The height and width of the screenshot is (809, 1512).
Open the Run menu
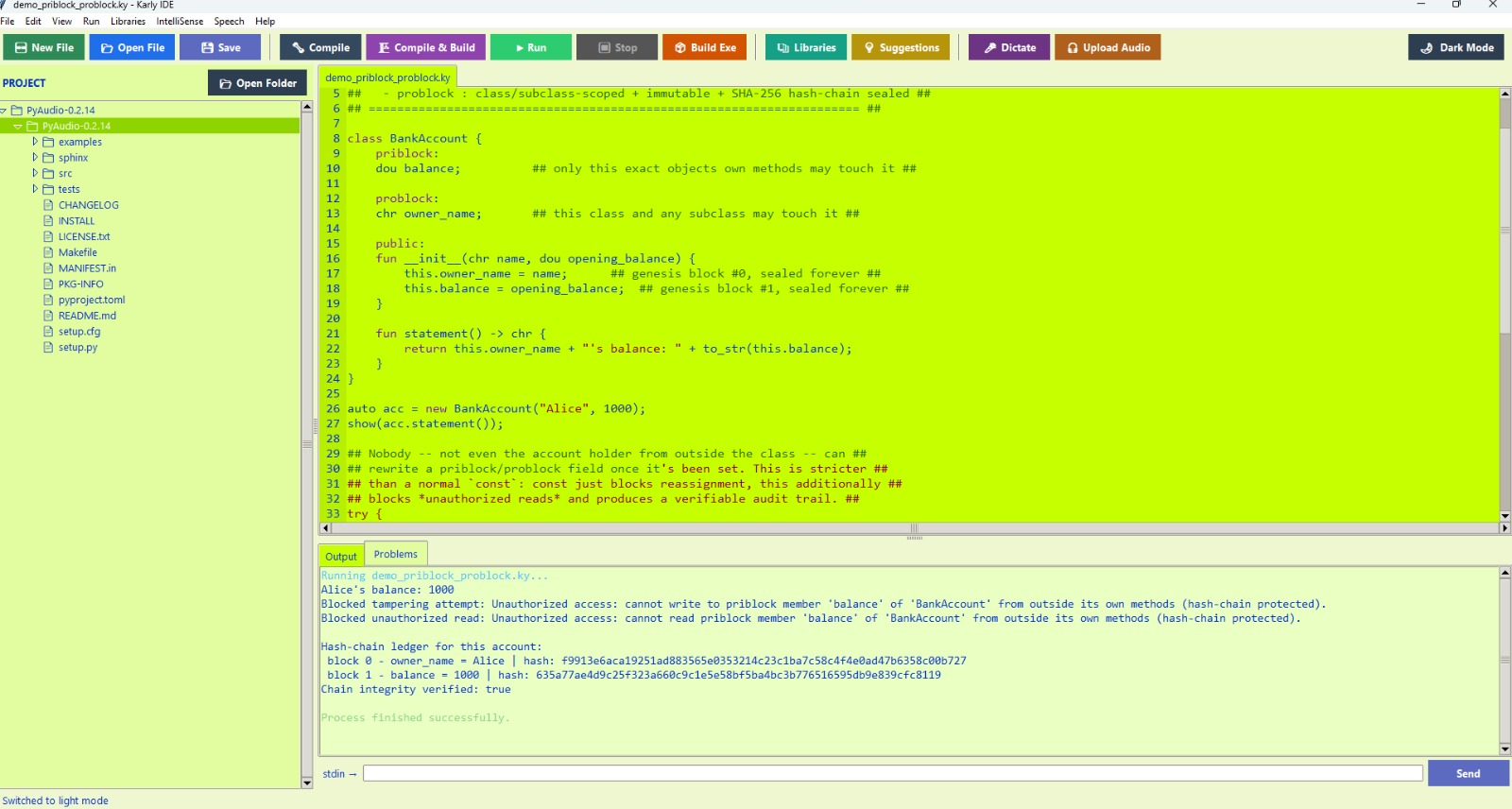pos(92,21)
